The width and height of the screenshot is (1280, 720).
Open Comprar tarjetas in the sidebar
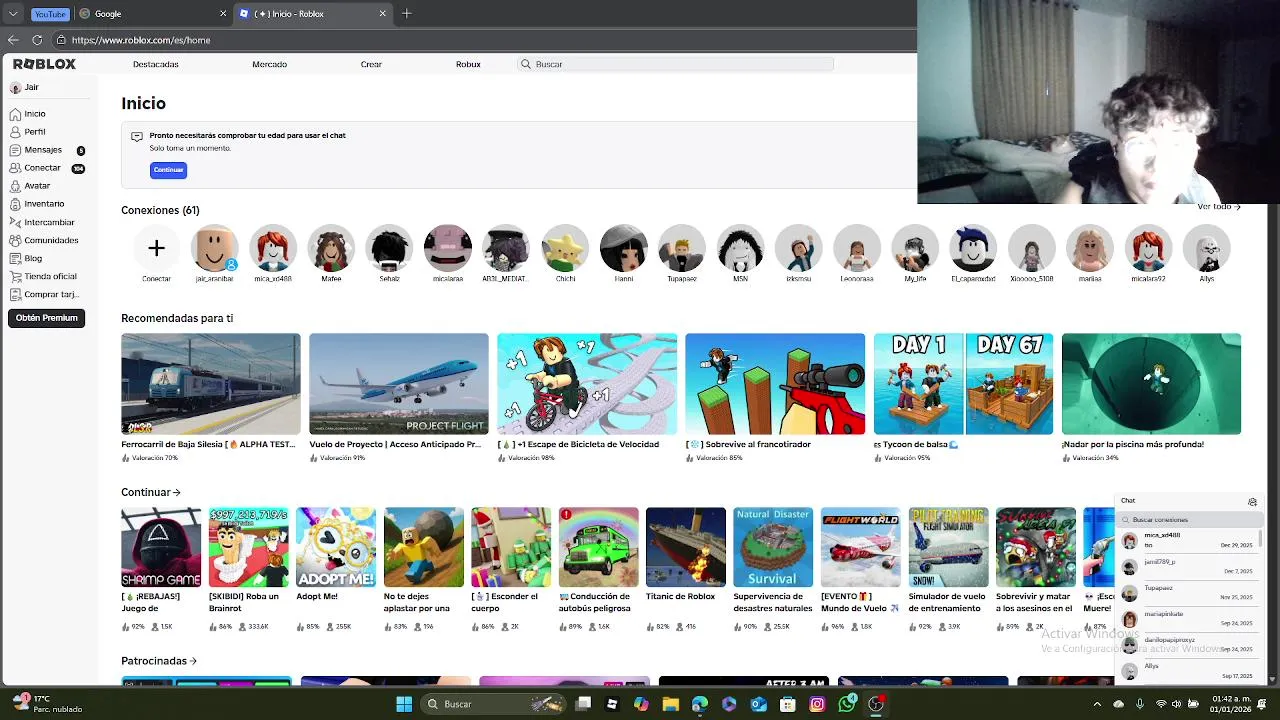pyautogui.click(x=44, y=294)
